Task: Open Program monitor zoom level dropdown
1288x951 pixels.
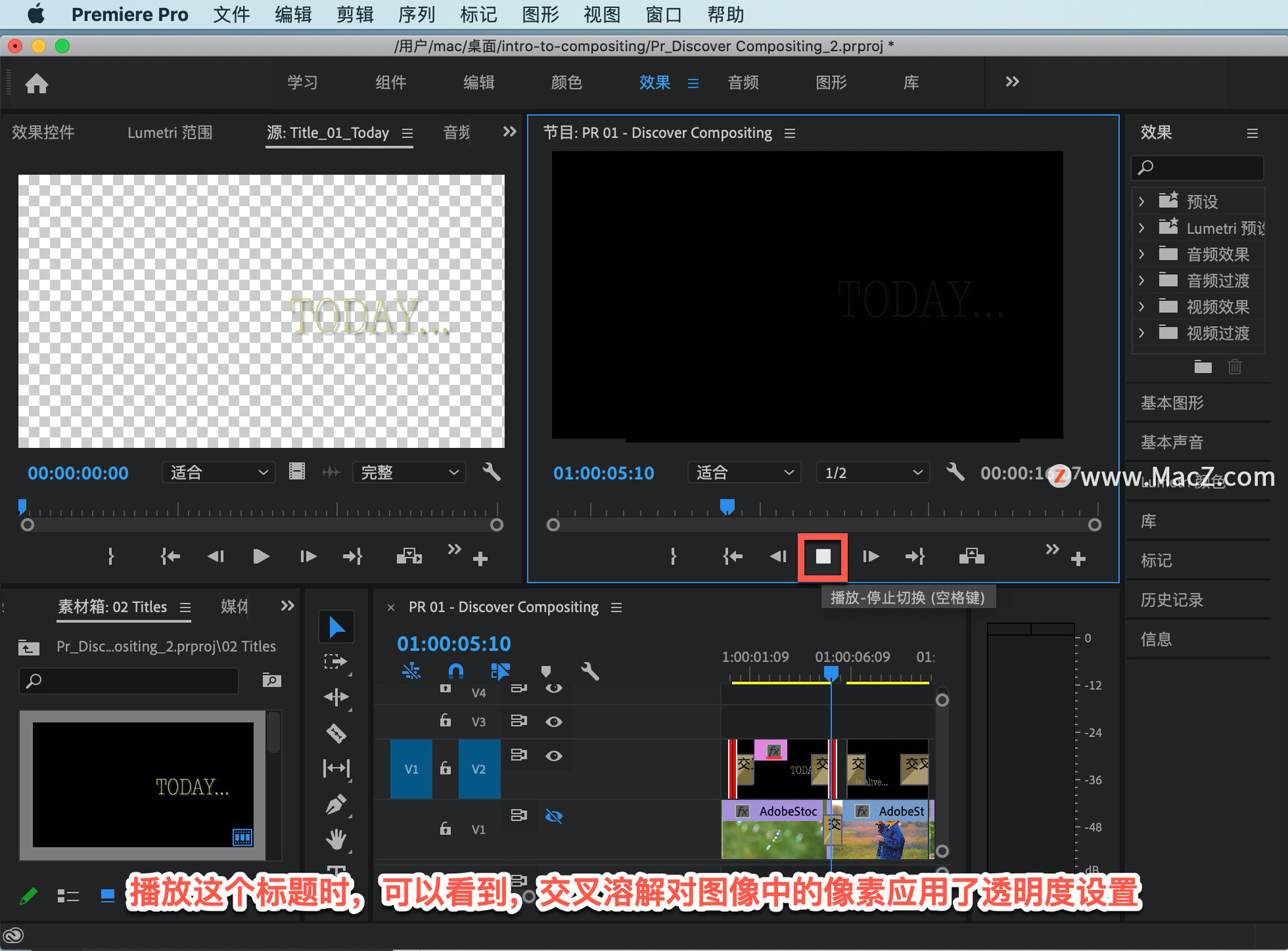Action: point(745,472)
